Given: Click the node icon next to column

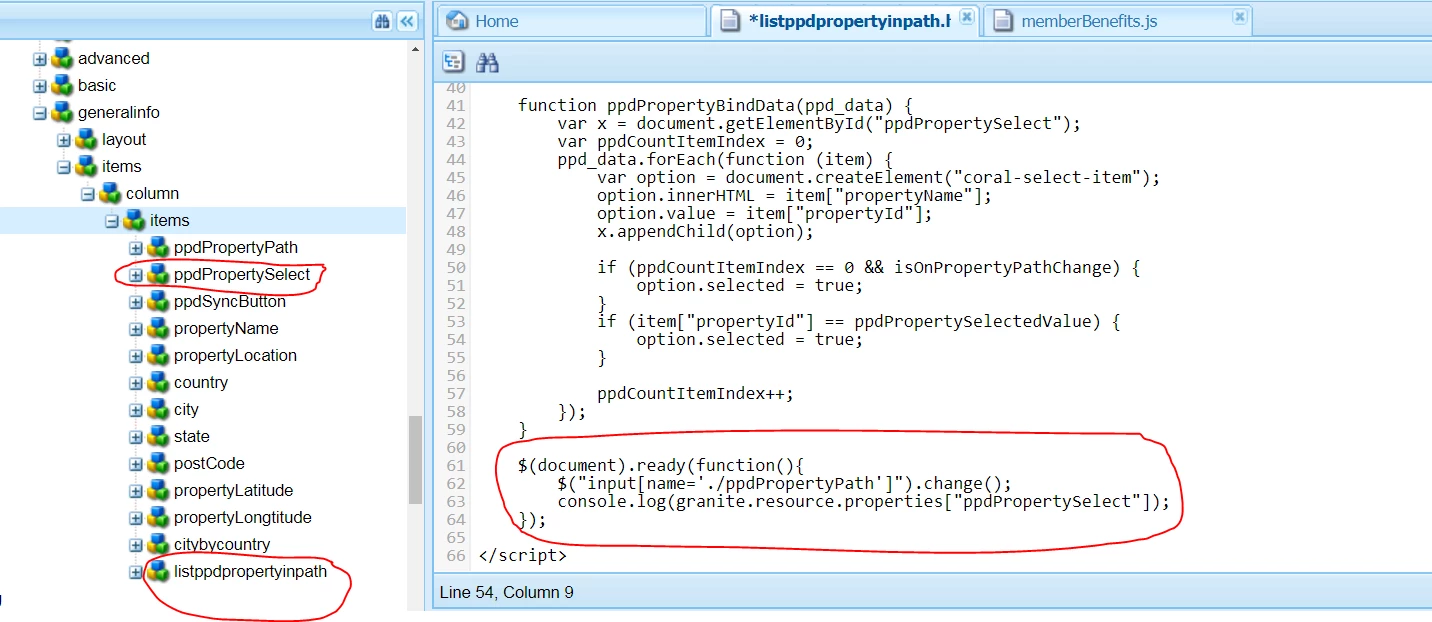Looking at the screenshot, I should pyautogui.click(x=111, y=193).
